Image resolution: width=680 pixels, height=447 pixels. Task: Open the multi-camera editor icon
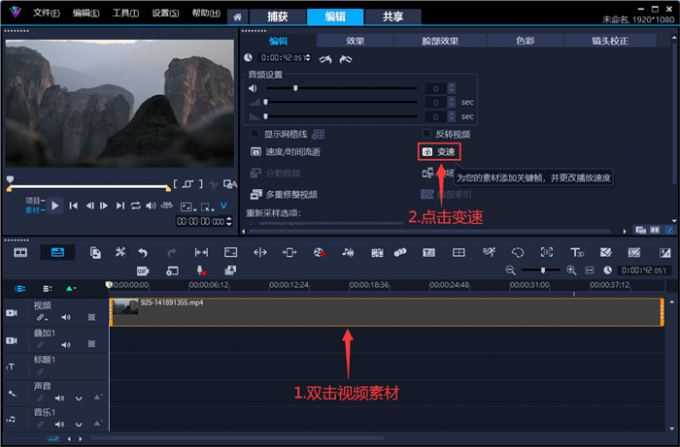pos(459,252)
